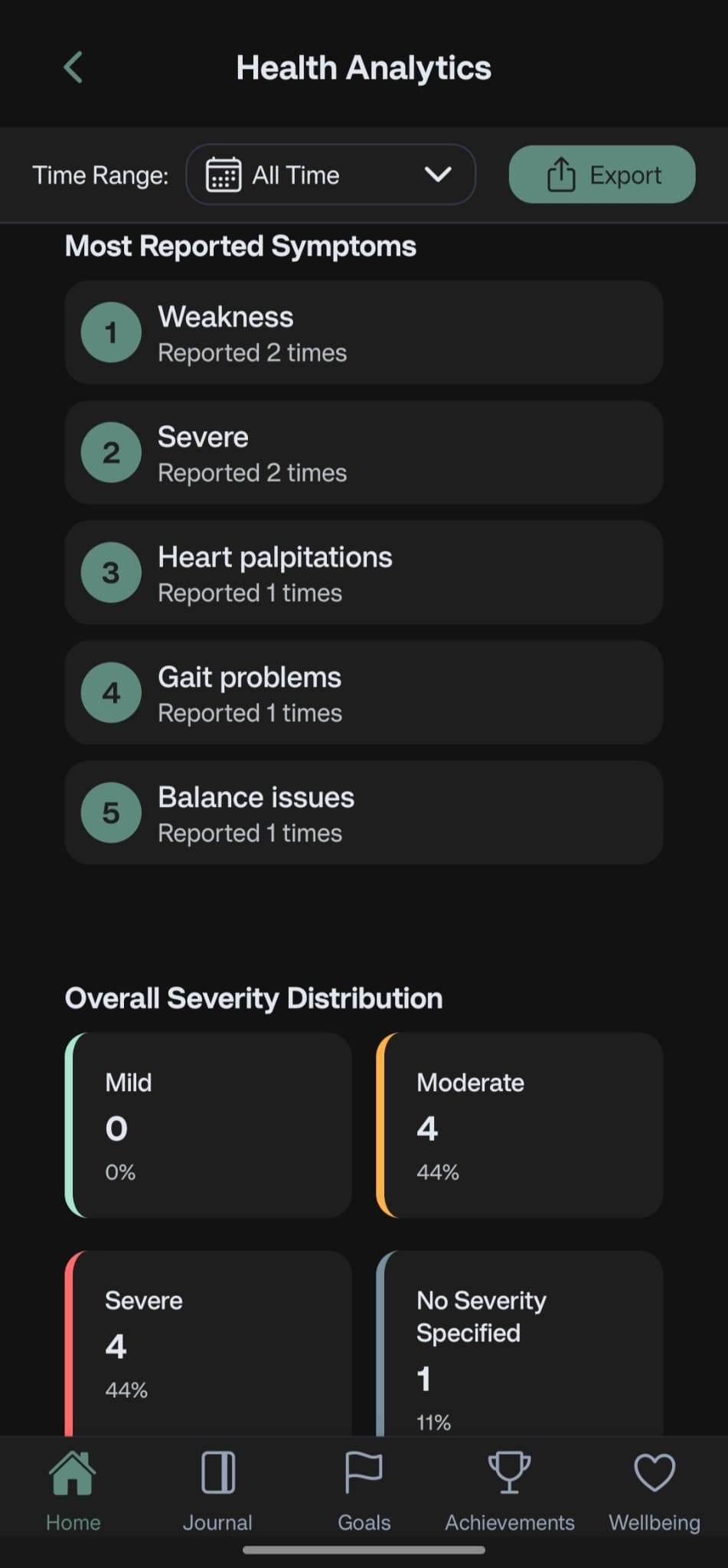Tap the share icon on Export

(x=560, y=175)
